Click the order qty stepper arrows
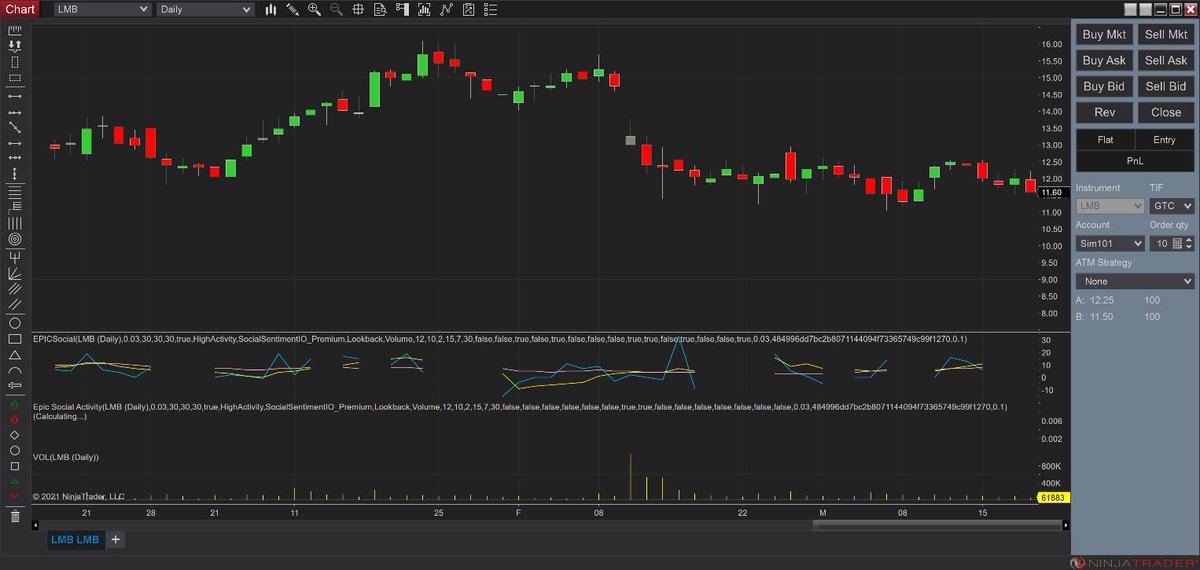Screen dimensions: 1200x570 1189,243
